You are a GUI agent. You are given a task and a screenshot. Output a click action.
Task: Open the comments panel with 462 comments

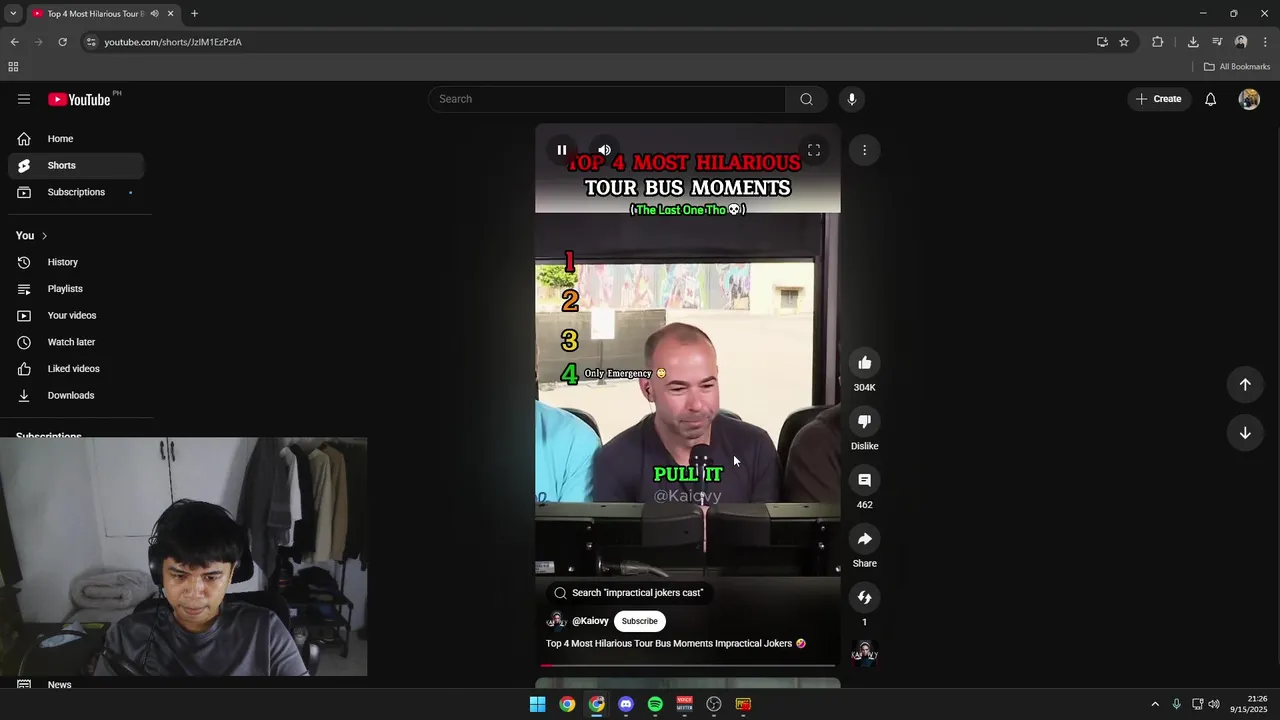click(865, 480)
